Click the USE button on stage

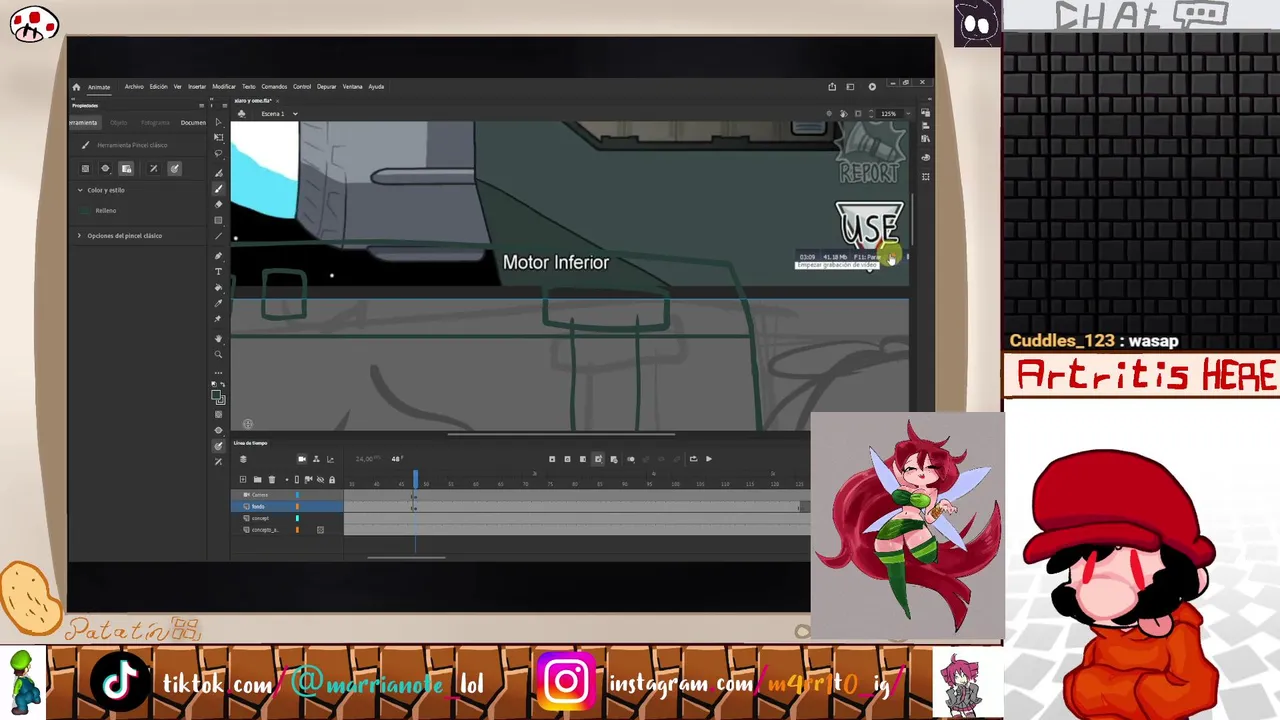click(869, 228)
